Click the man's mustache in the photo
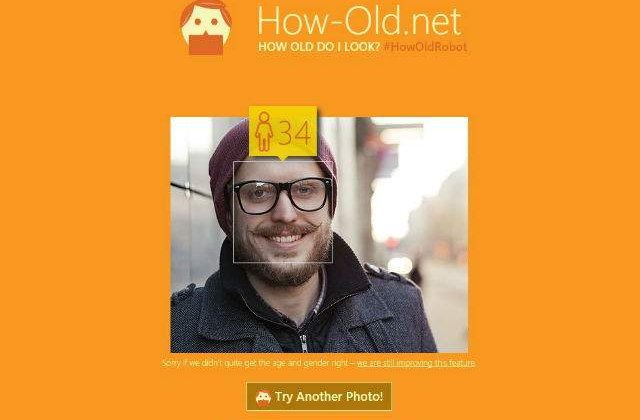 pos(284,229)
